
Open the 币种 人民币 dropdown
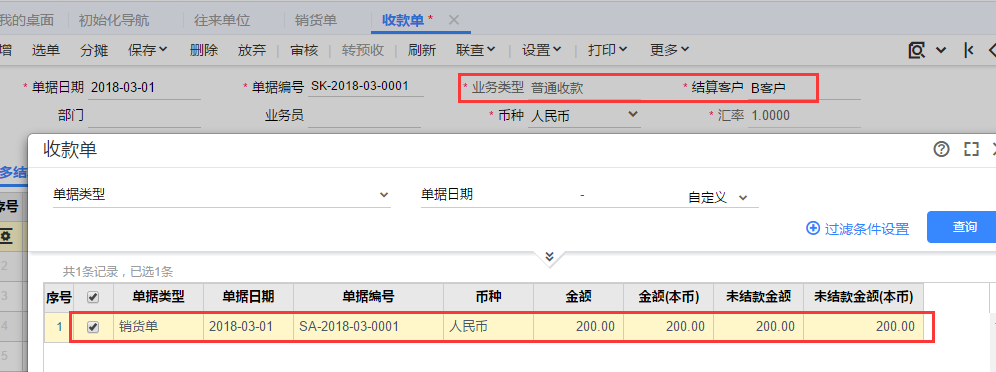tap(584, 115)
